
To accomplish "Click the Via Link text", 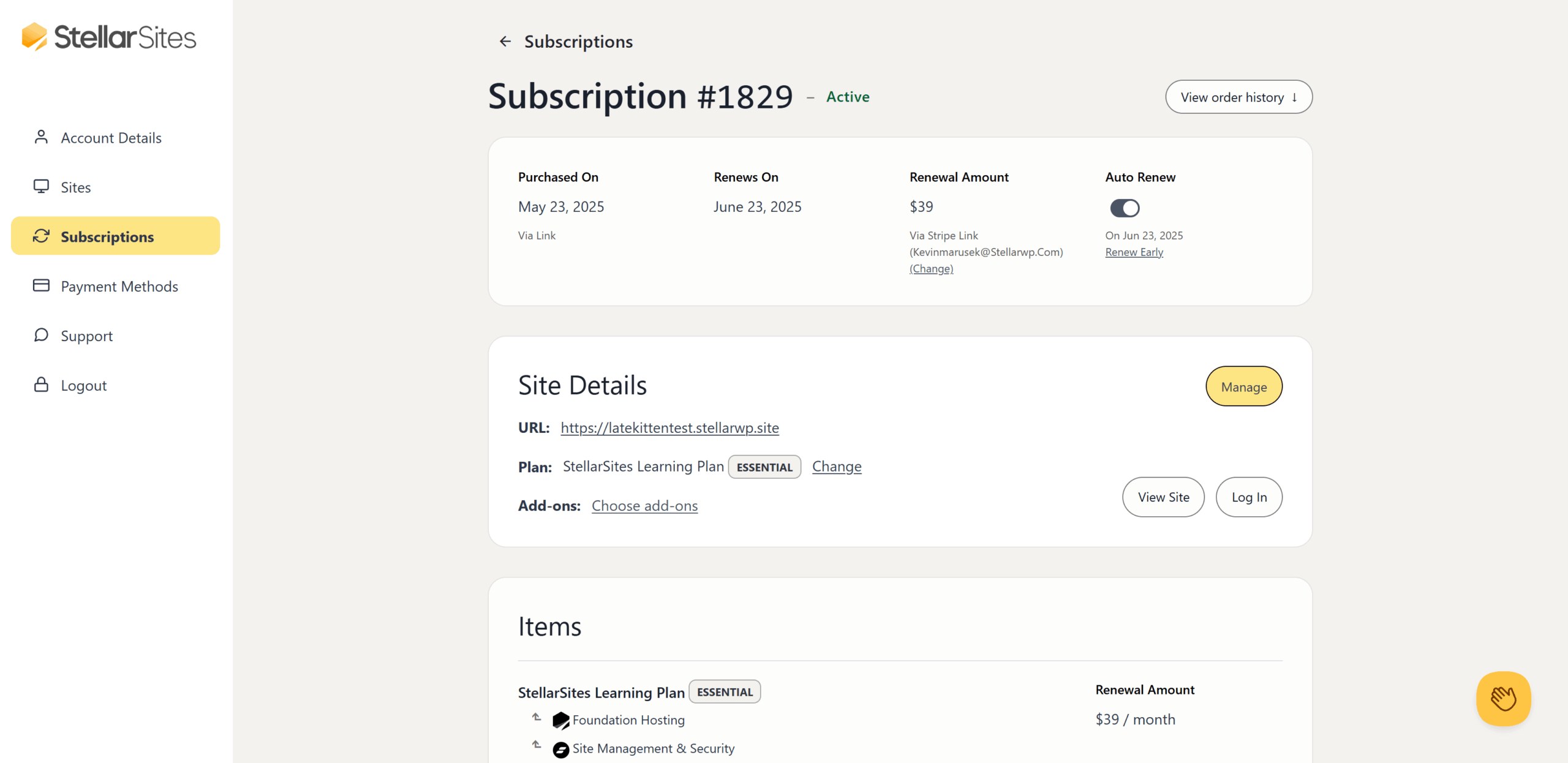I will pyautogui.click(x=537, y=235).
